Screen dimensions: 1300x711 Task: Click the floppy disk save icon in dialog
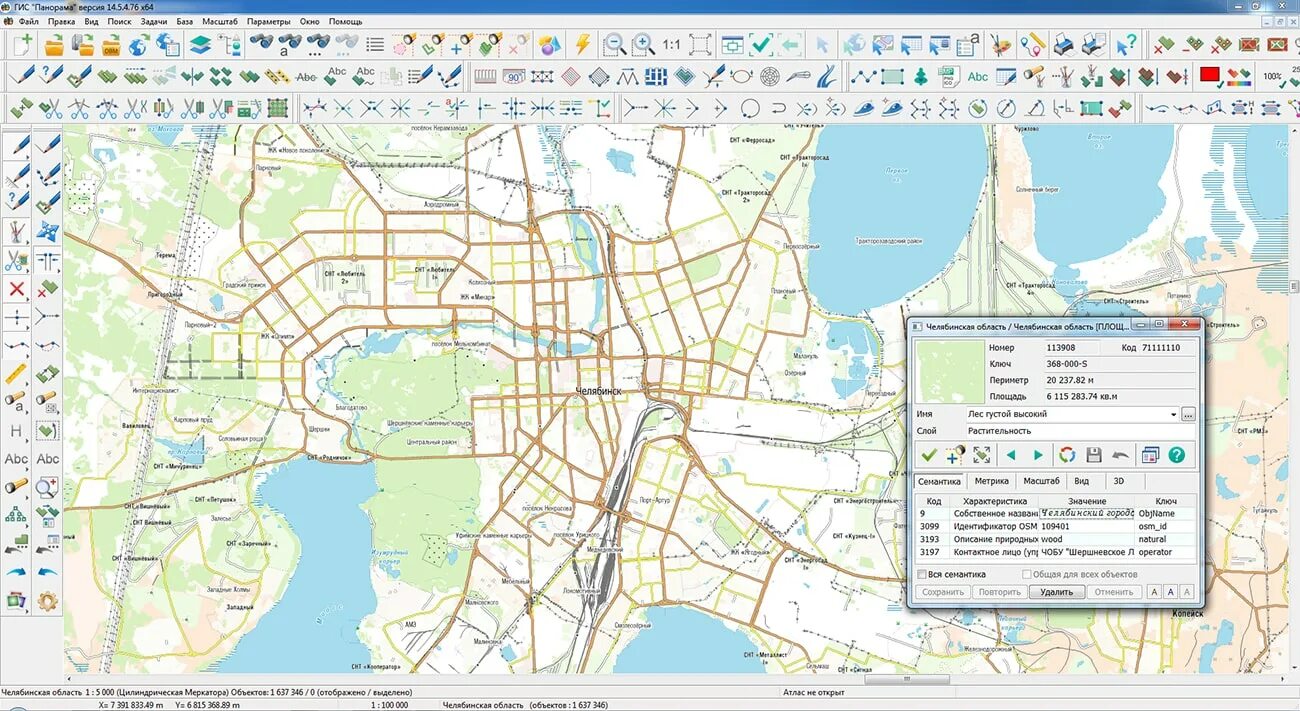point(1093,455)
